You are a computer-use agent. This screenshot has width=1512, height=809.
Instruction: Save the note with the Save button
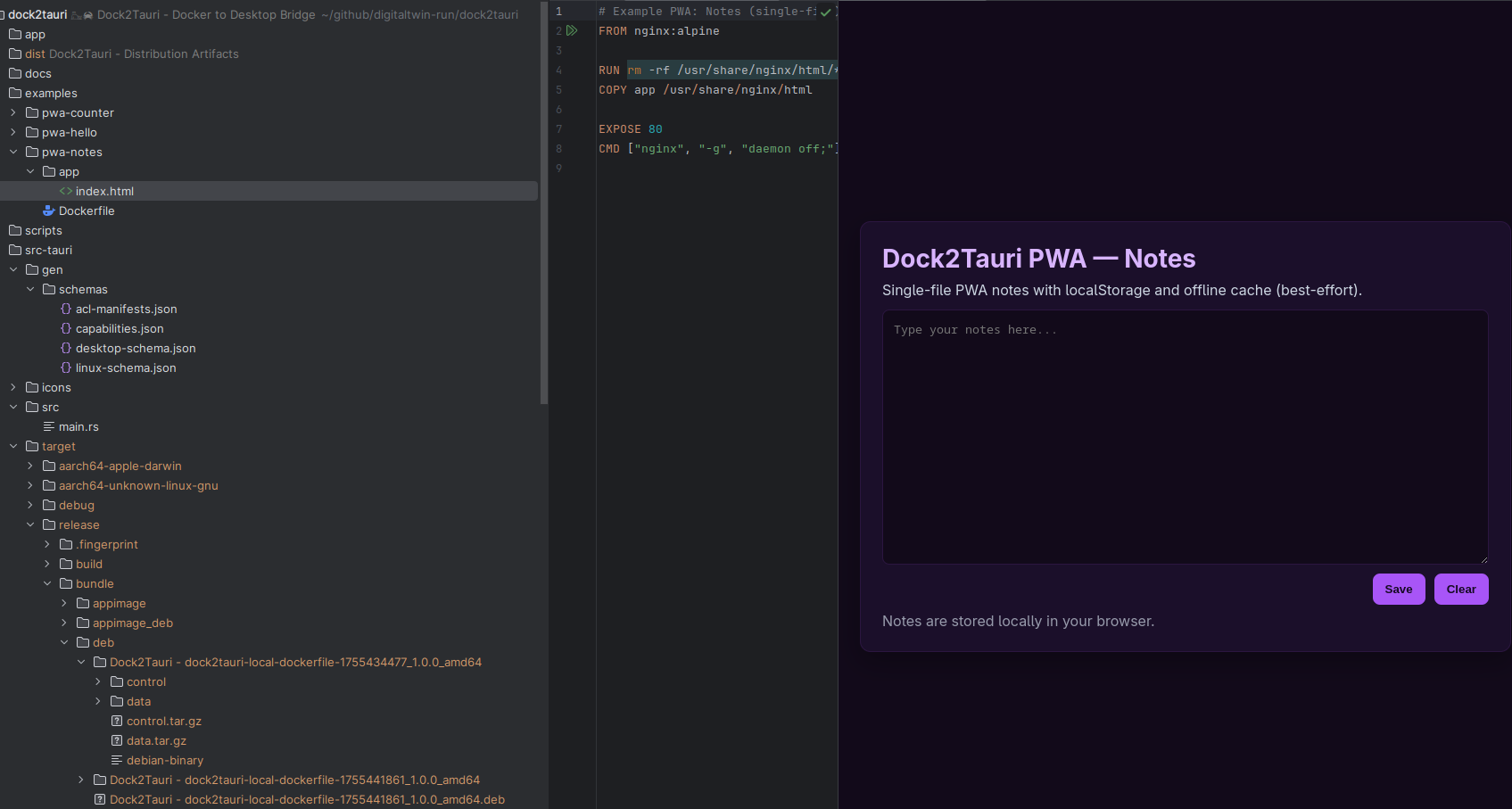[x=1399, y=589]
